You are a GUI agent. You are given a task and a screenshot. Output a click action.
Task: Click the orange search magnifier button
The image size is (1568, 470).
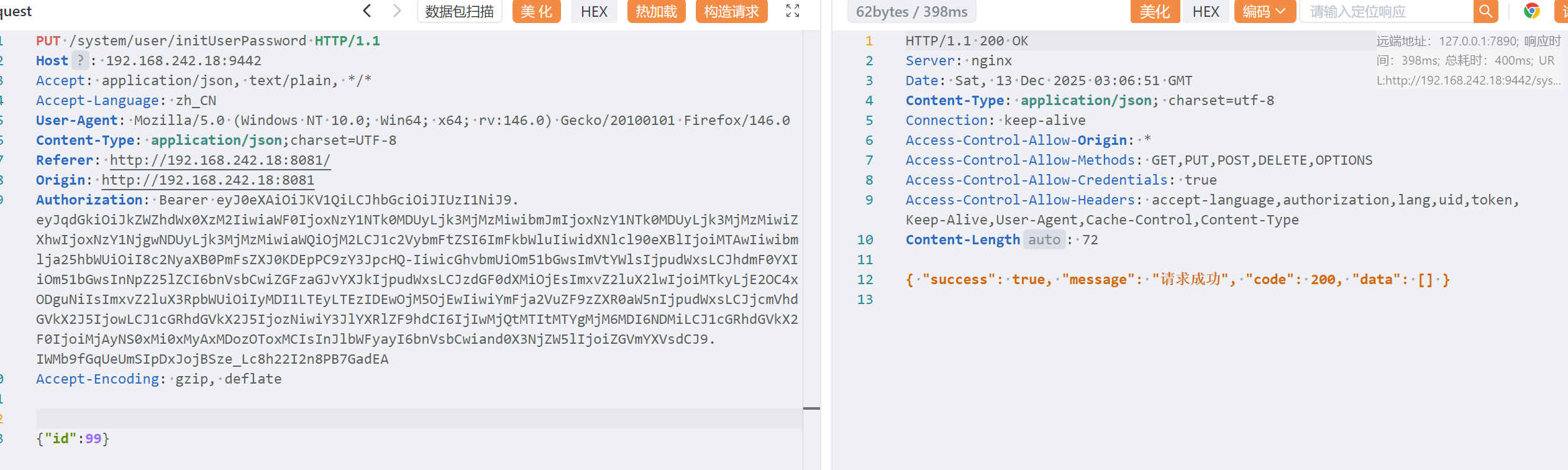[x=1485, y=11]
